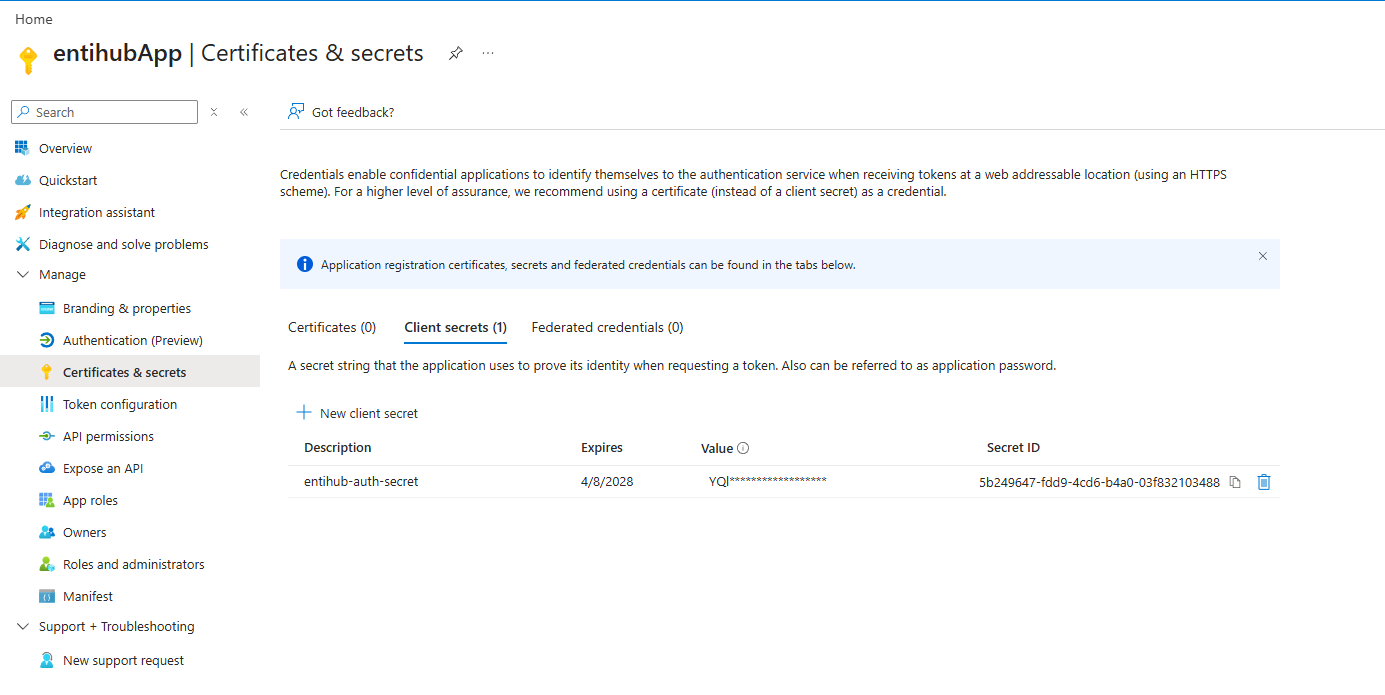Click the Manifest icon
1385x695 pixels.
coord(46,596)
